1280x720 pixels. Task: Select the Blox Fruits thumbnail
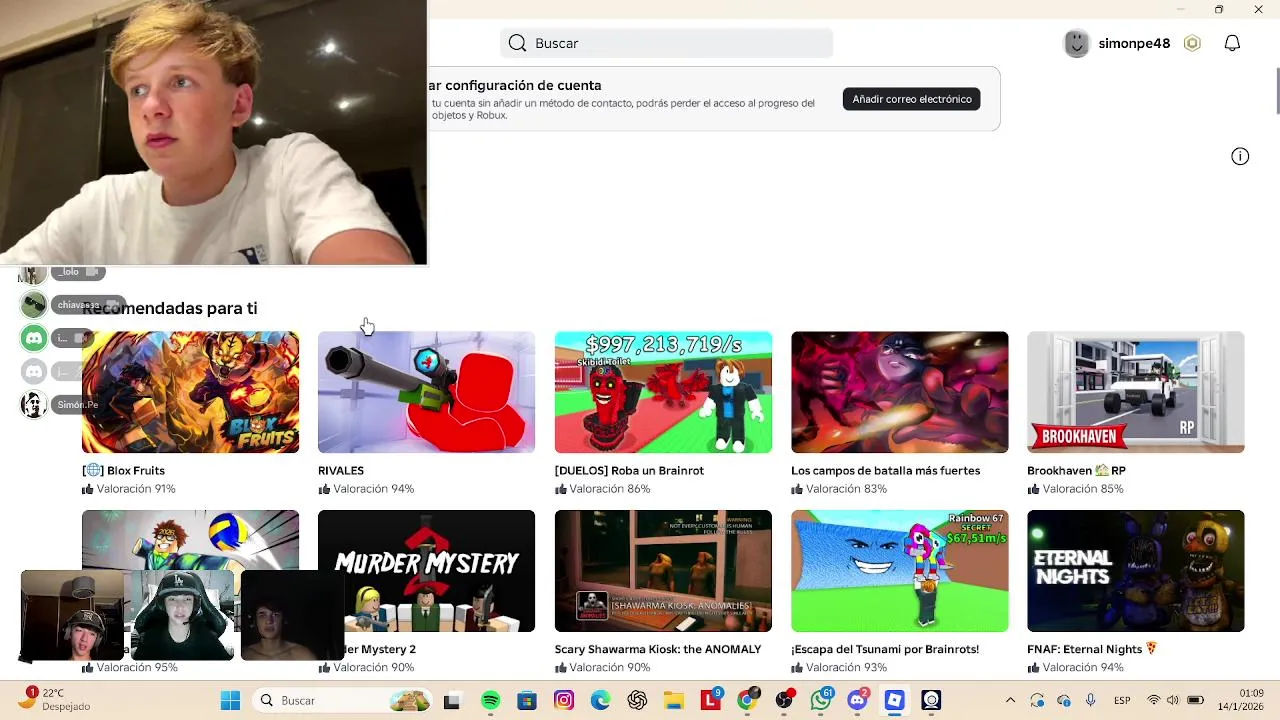pyautogui.click(x=190, y=392)
